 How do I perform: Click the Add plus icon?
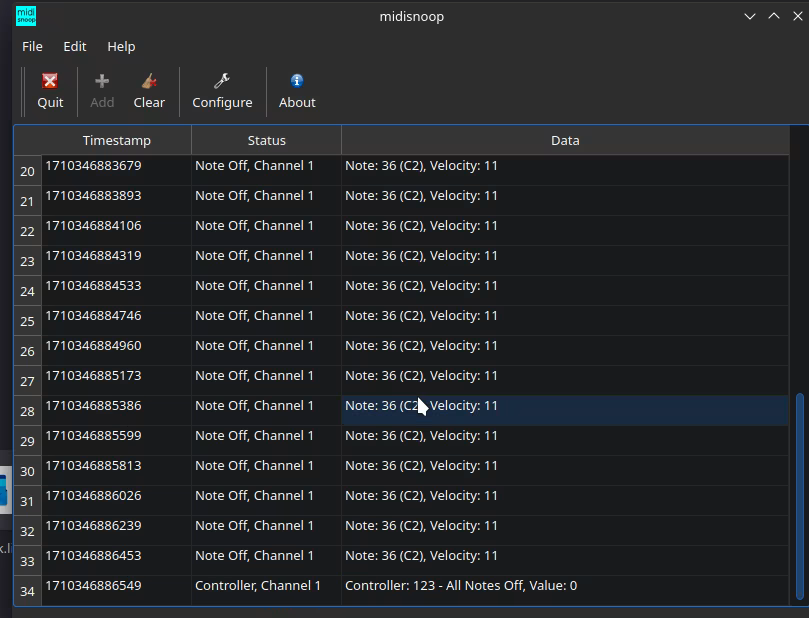click(x=102, y=82)
